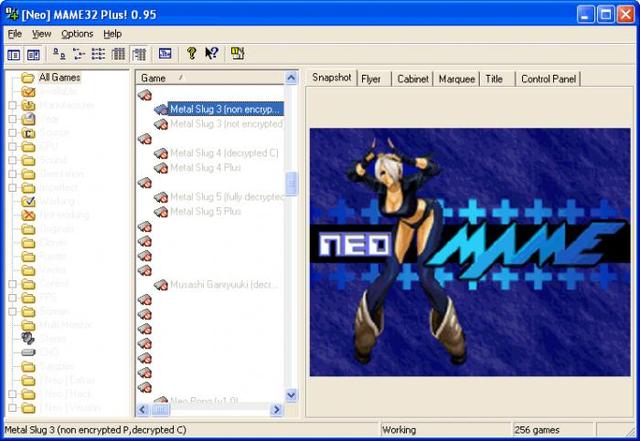Activate the What's This help cursor
Viewport: 640px width, 441px height.
211,53
